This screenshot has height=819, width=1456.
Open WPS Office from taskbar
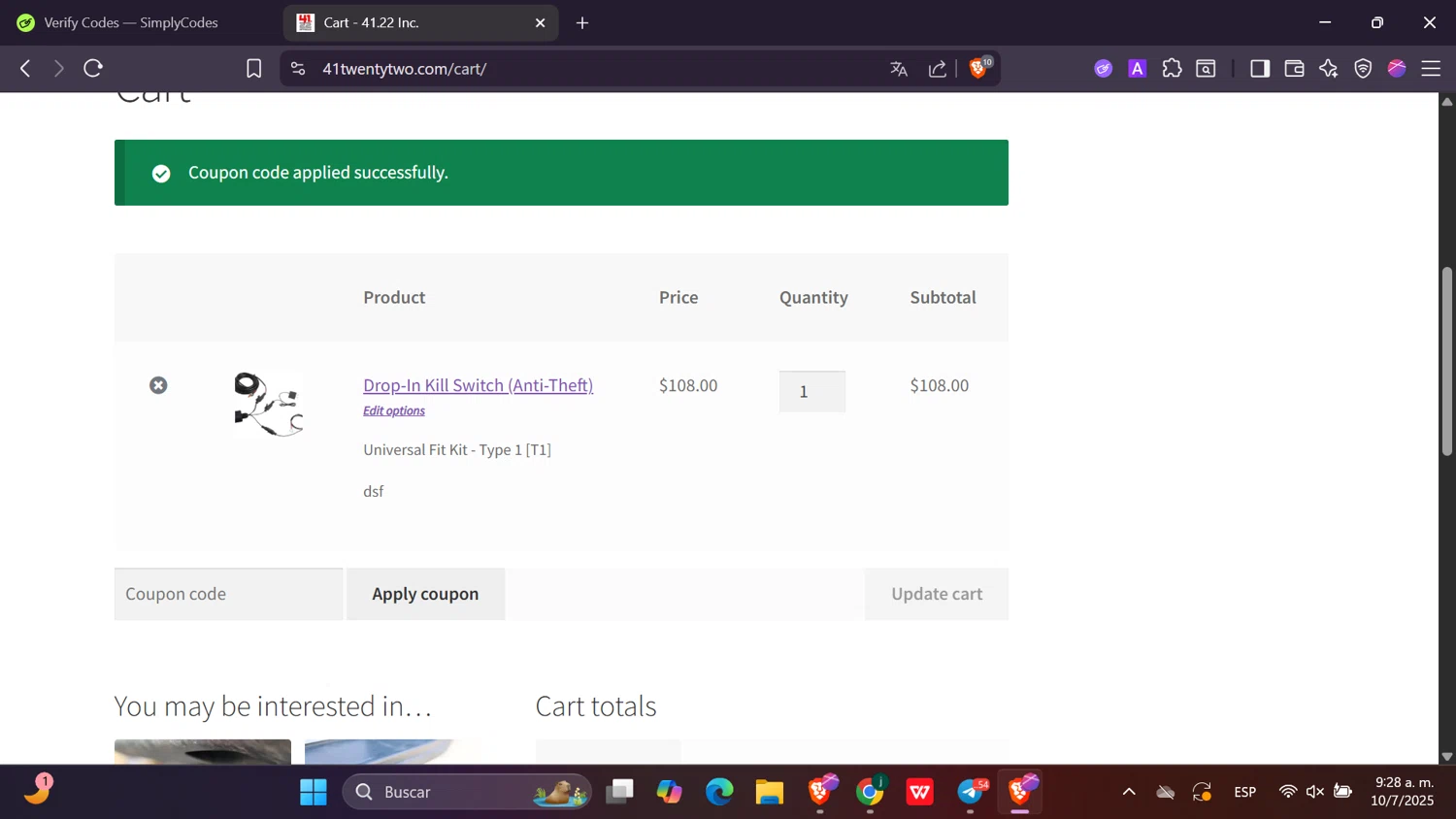coord(920,793)
